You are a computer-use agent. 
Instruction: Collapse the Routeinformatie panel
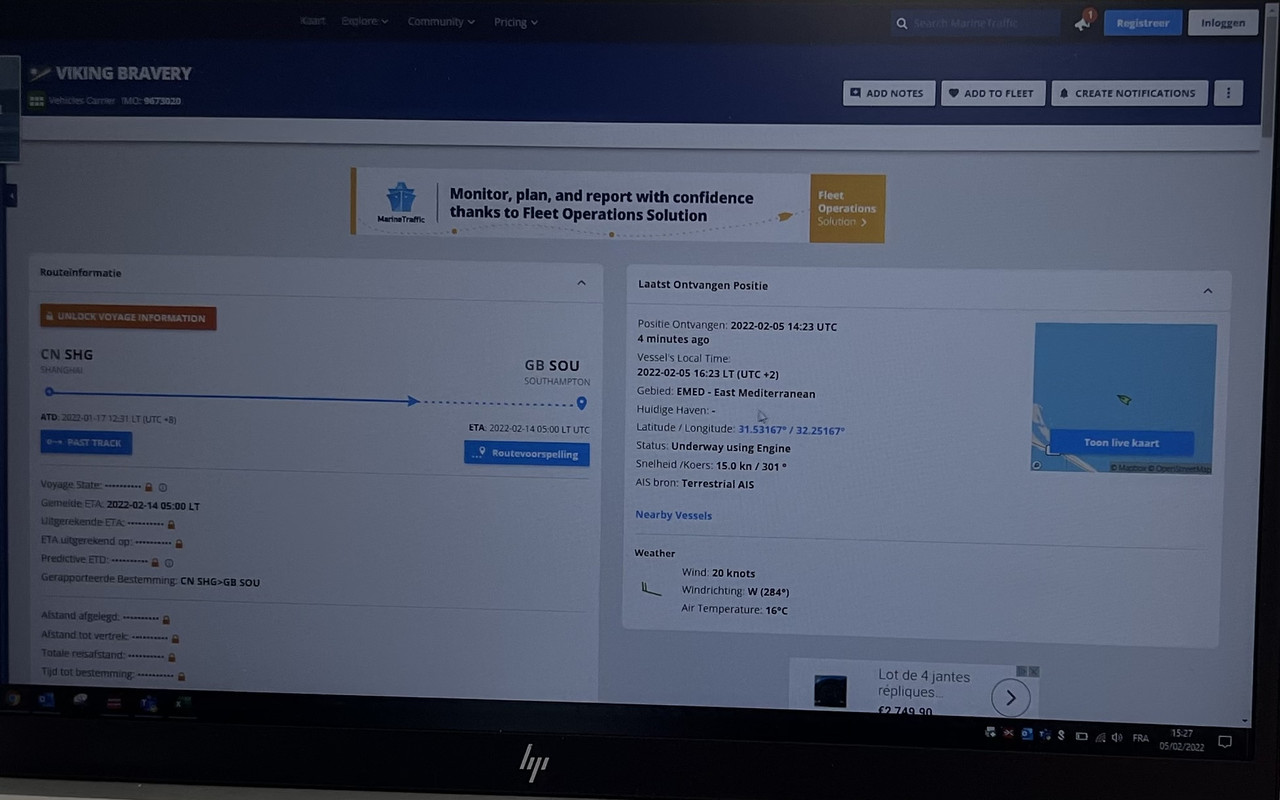click(581, 283)
